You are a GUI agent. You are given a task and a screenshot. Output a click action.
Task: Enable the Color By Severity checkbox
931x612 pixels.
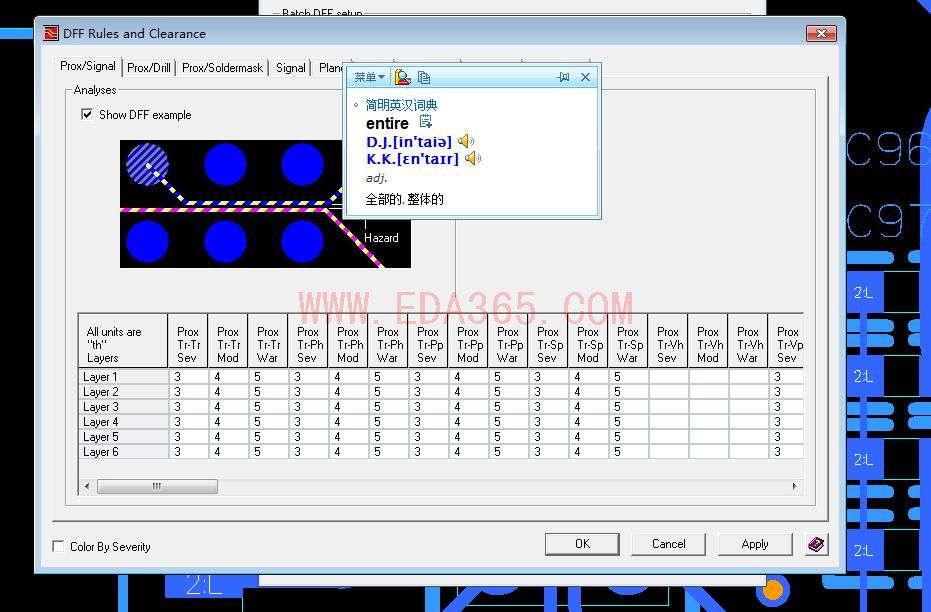point(58,546)
